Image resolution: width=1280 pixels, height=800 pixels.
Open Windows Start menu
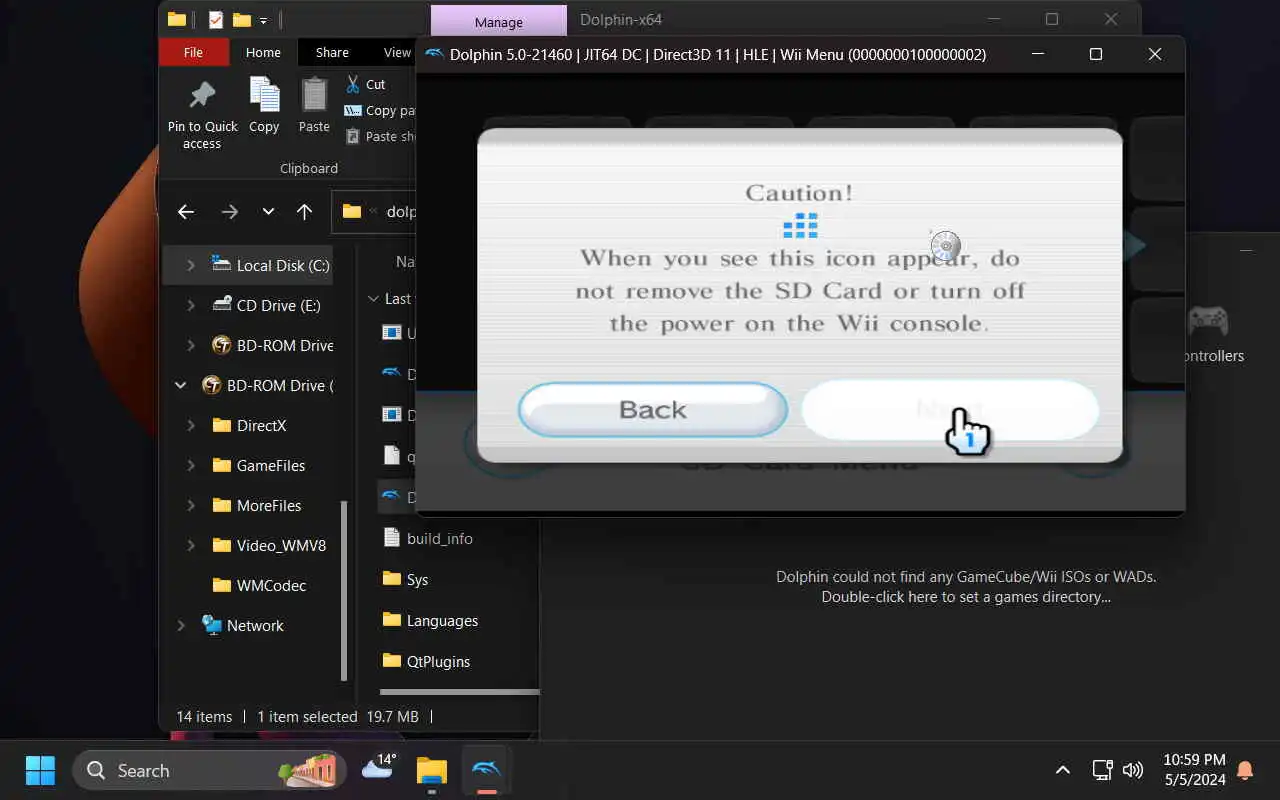[x=40, y=770]
